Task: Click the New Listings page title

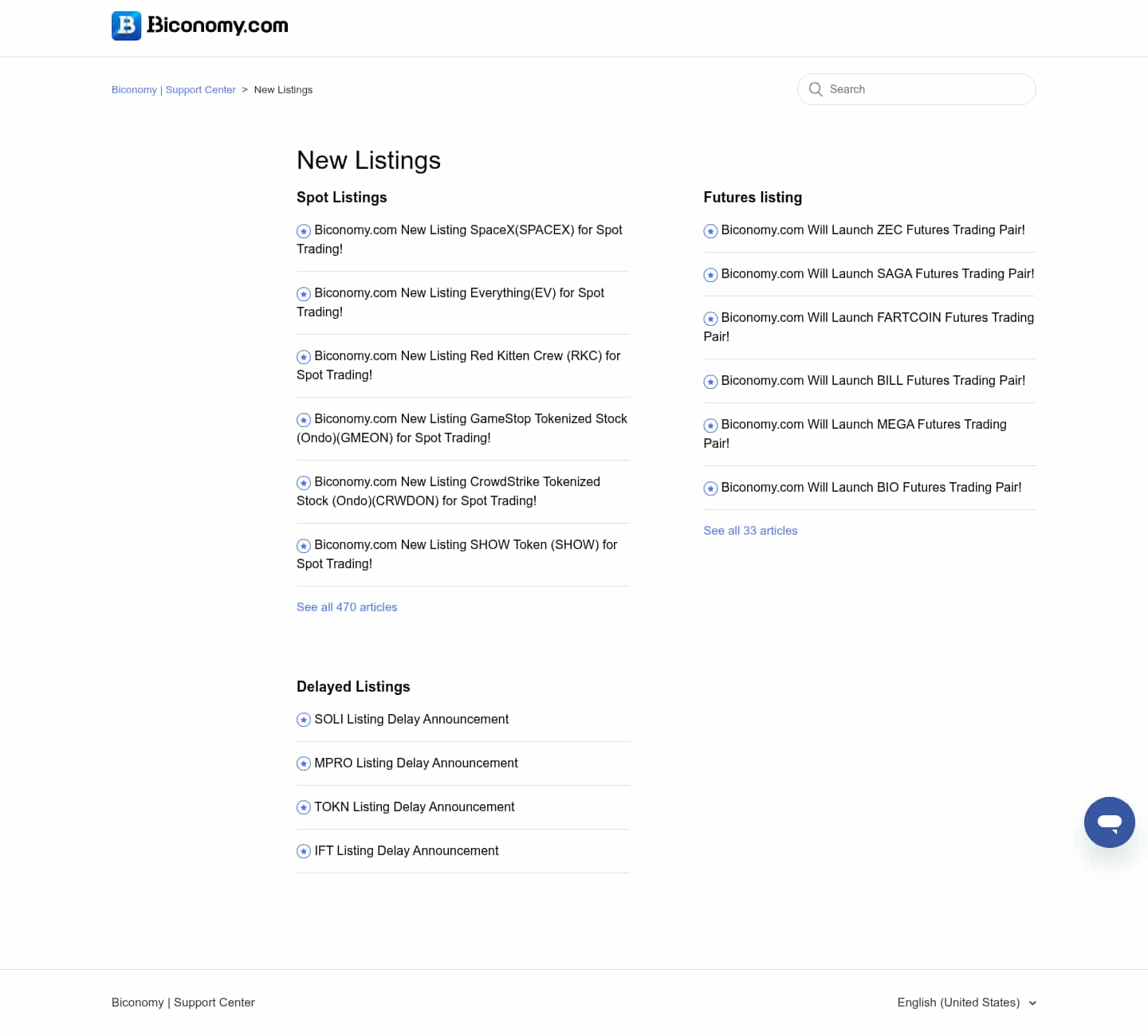Action: [368, 160]
